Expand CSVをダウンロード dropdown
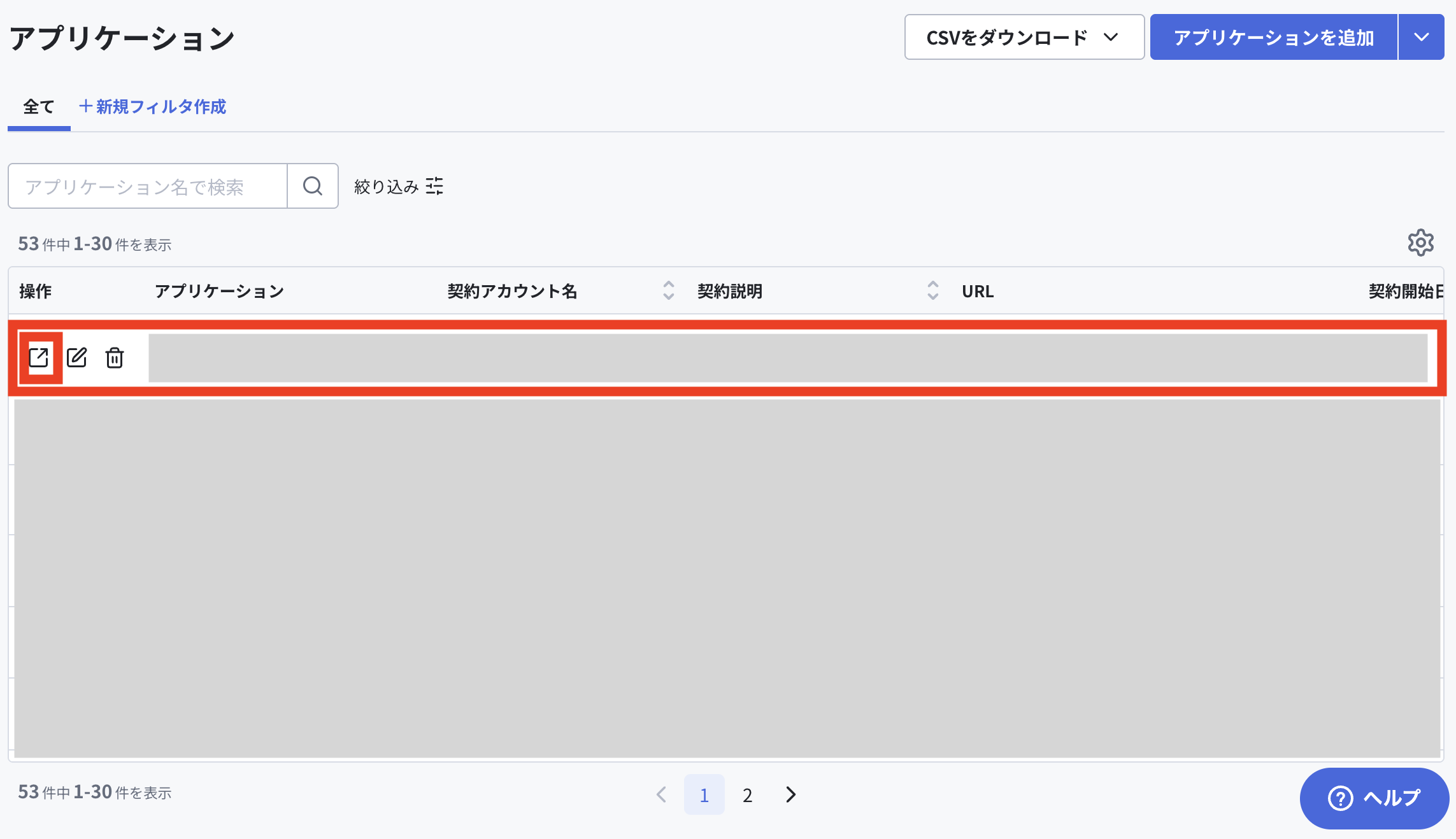This screenshot has height=839, width=1456. point(1024,37)
